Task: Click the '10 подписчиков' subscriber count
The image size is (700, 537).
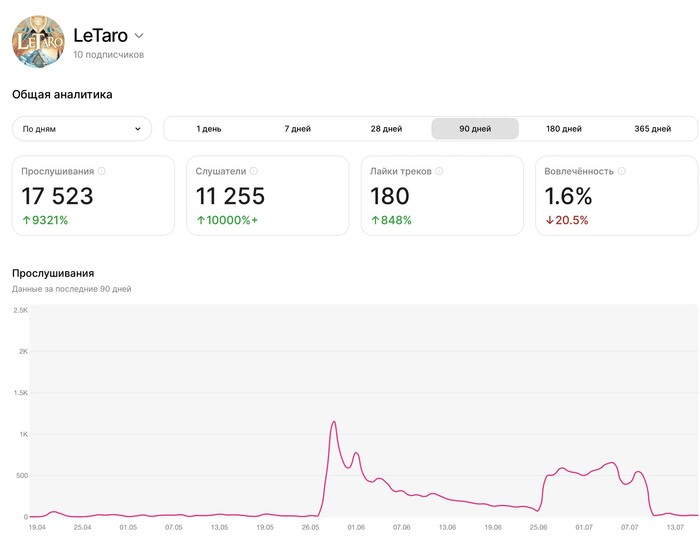Action: tap(108, 55)
